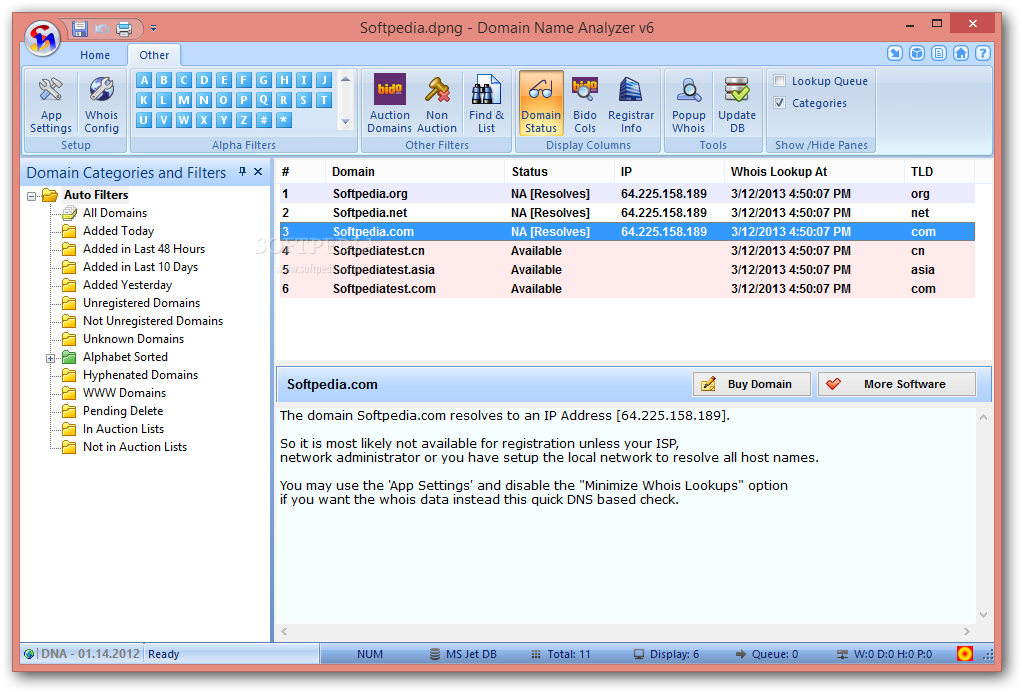This screenshot has height=692, width=1022.
Task: Click the More Software button
Action: [897, 384]
